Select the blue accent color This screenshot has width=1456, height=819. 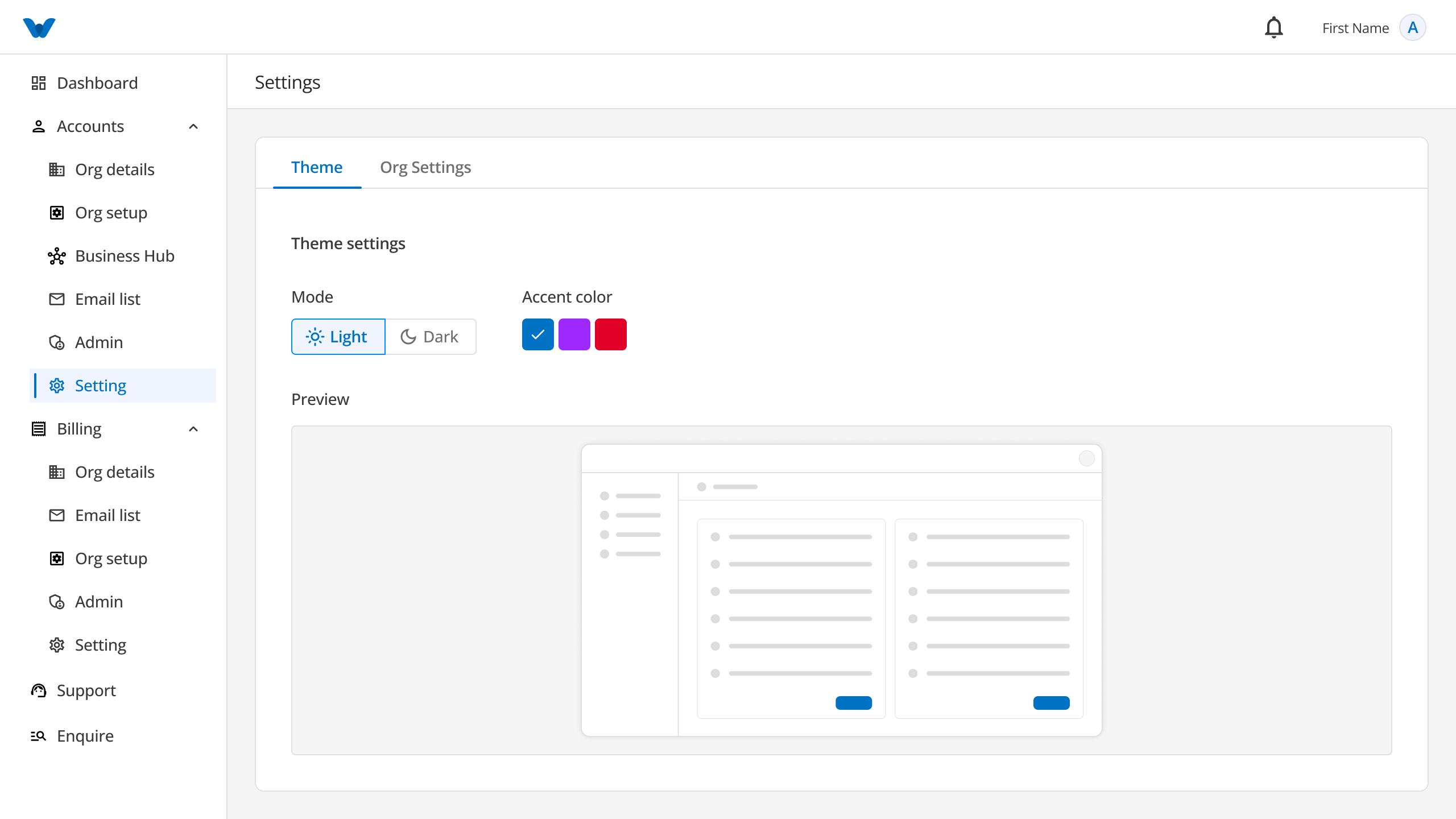tap(538, 334)
